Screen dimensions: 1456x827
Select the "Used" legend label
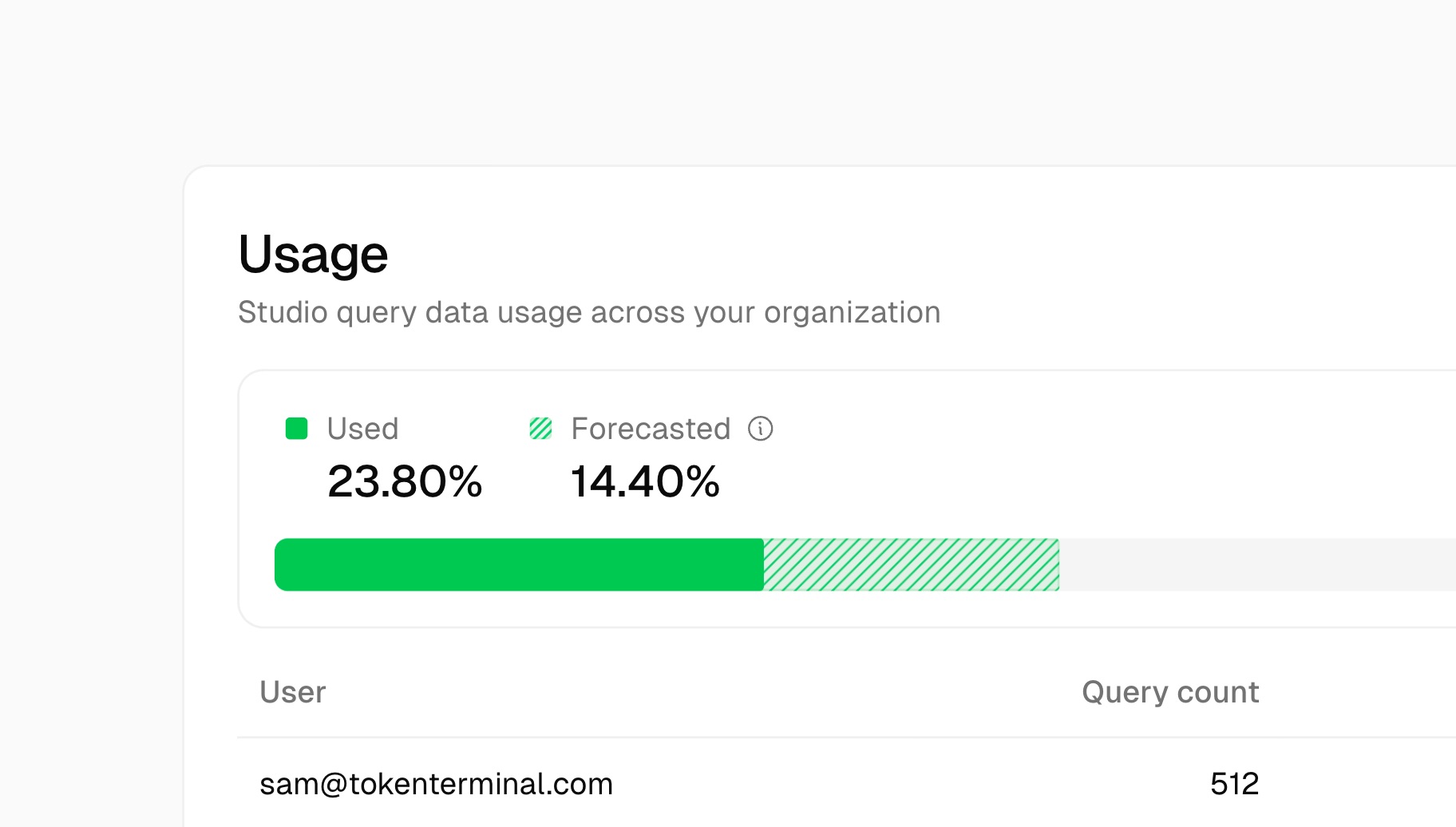[362, 429]
